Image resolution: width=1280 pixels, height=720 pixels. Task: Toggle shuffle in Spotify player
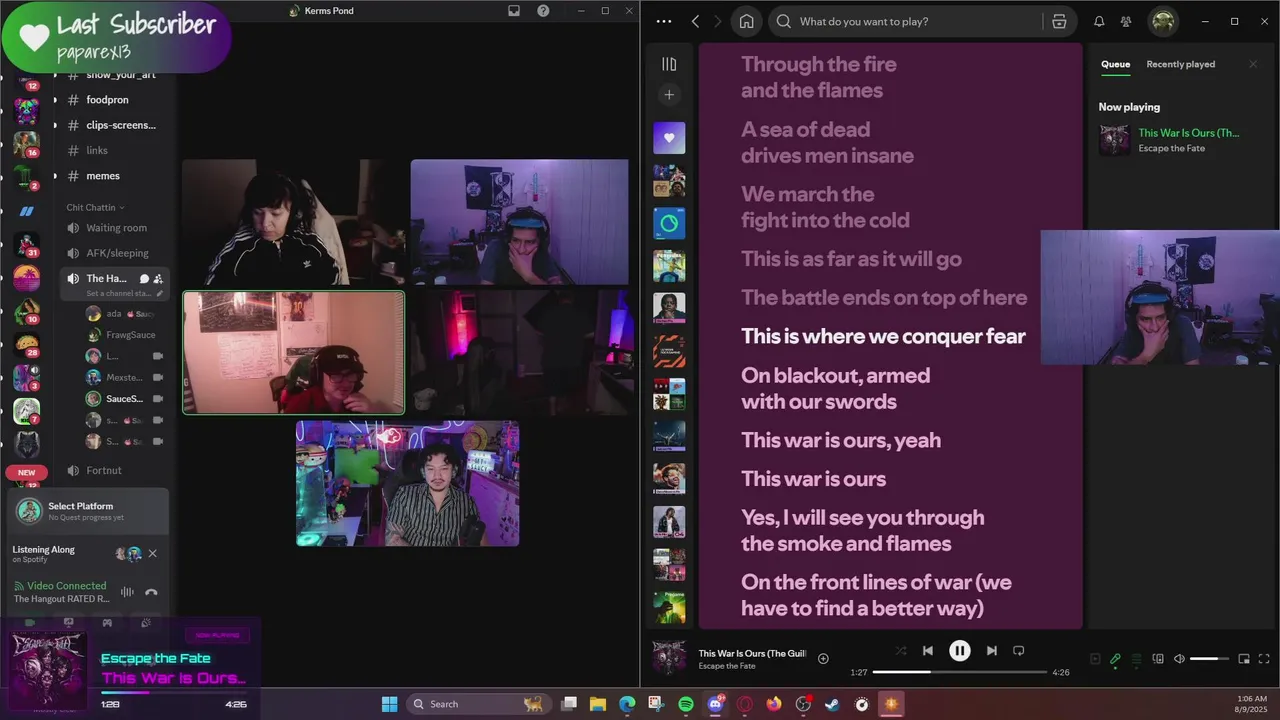tap(901, 650)
